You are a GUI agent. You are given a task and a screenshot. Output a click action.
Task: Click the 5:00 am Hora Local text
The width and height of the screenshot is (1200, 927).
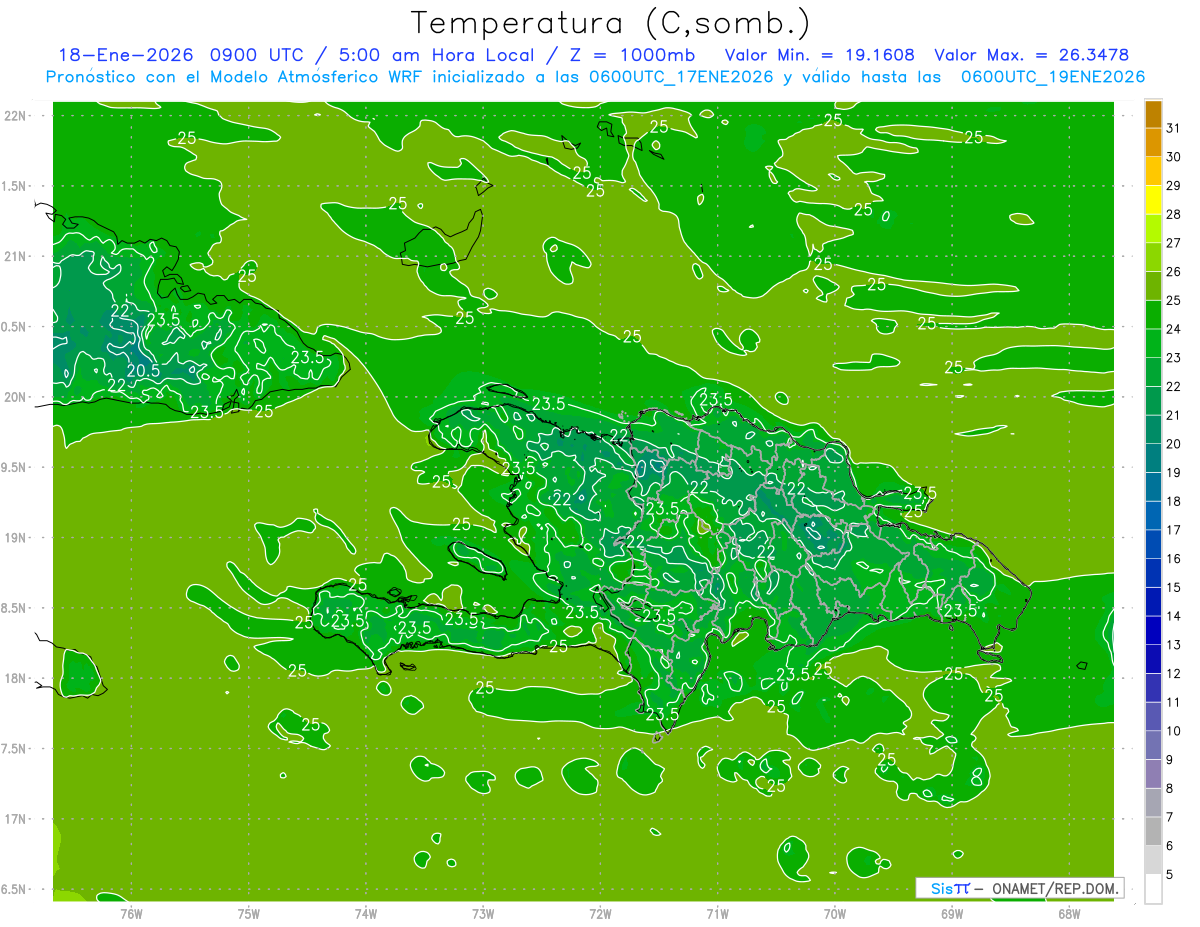tap(434, 56)
